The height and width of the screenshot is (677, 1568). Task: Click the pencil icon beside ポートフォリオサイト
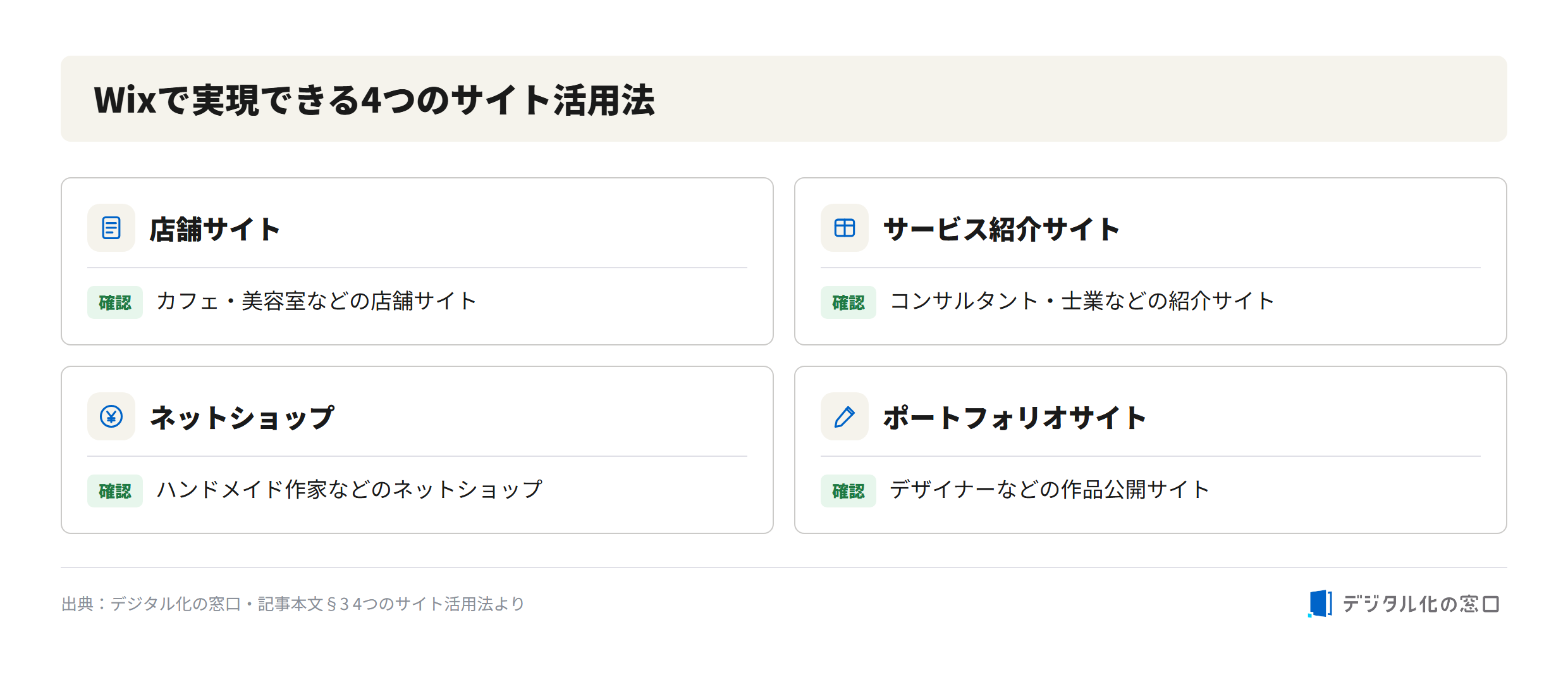coord(845,416)
